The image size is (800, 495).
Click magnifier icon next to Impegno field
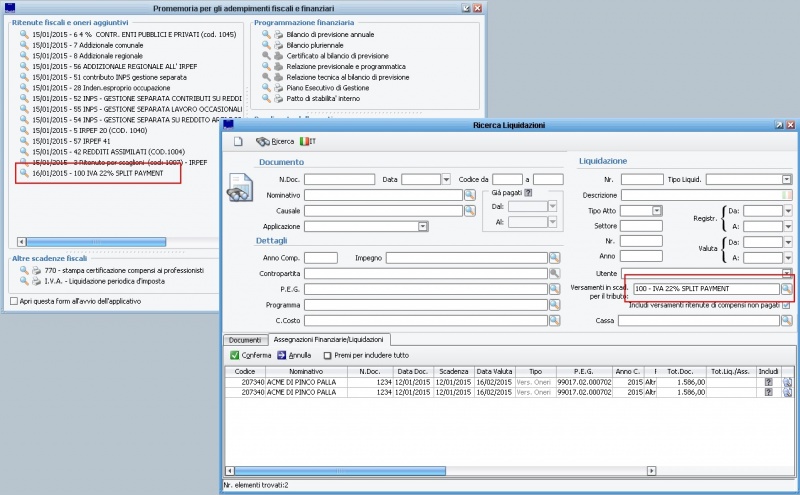(x=554, y=258)
